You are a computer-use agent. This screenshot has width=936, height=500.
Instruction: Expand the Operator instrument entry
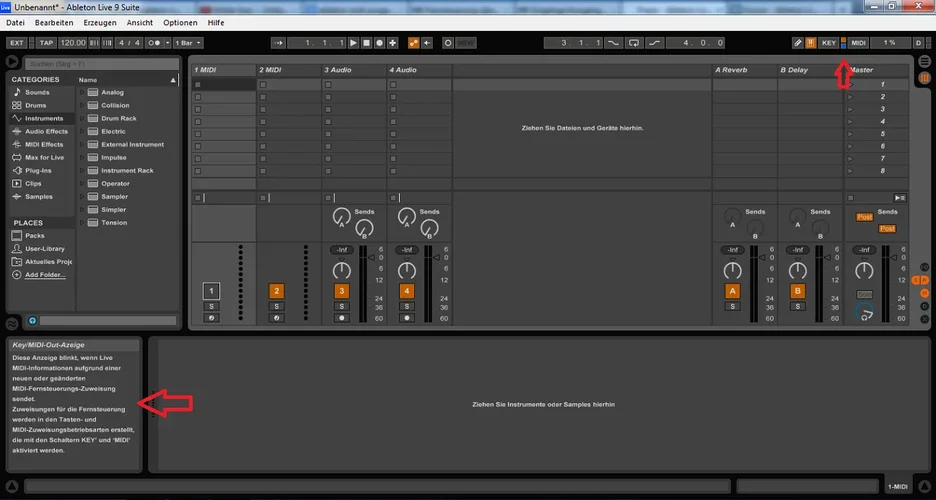click(x=82, y=184)
